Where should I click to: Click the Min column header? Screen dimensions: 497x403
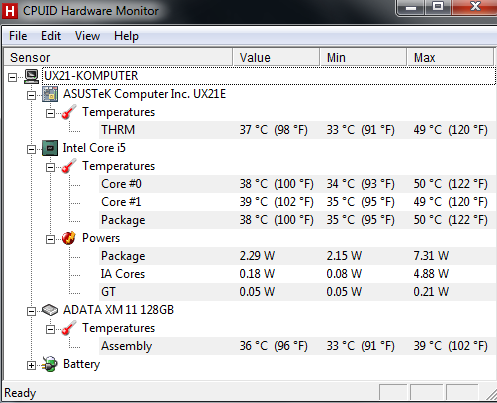coord(363,57)
